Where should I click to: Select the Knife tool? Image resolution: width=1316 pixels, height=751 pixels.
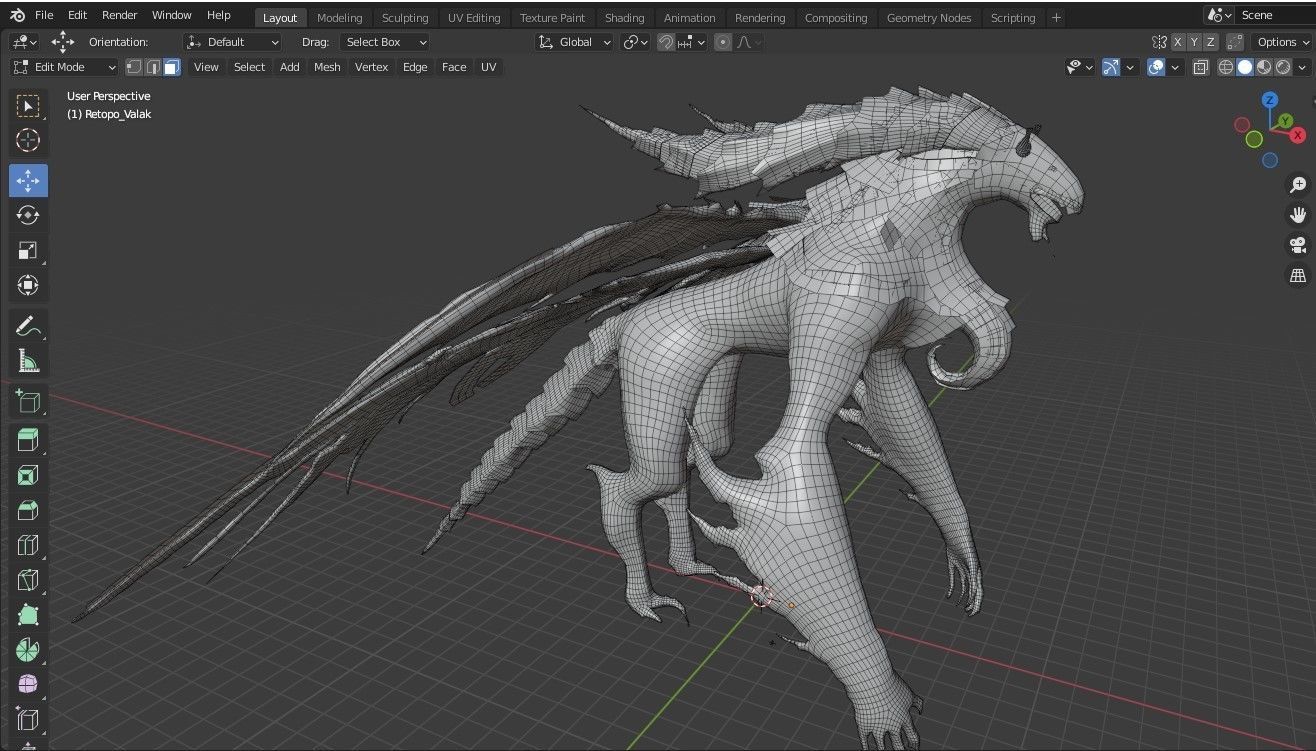(28, 580)
